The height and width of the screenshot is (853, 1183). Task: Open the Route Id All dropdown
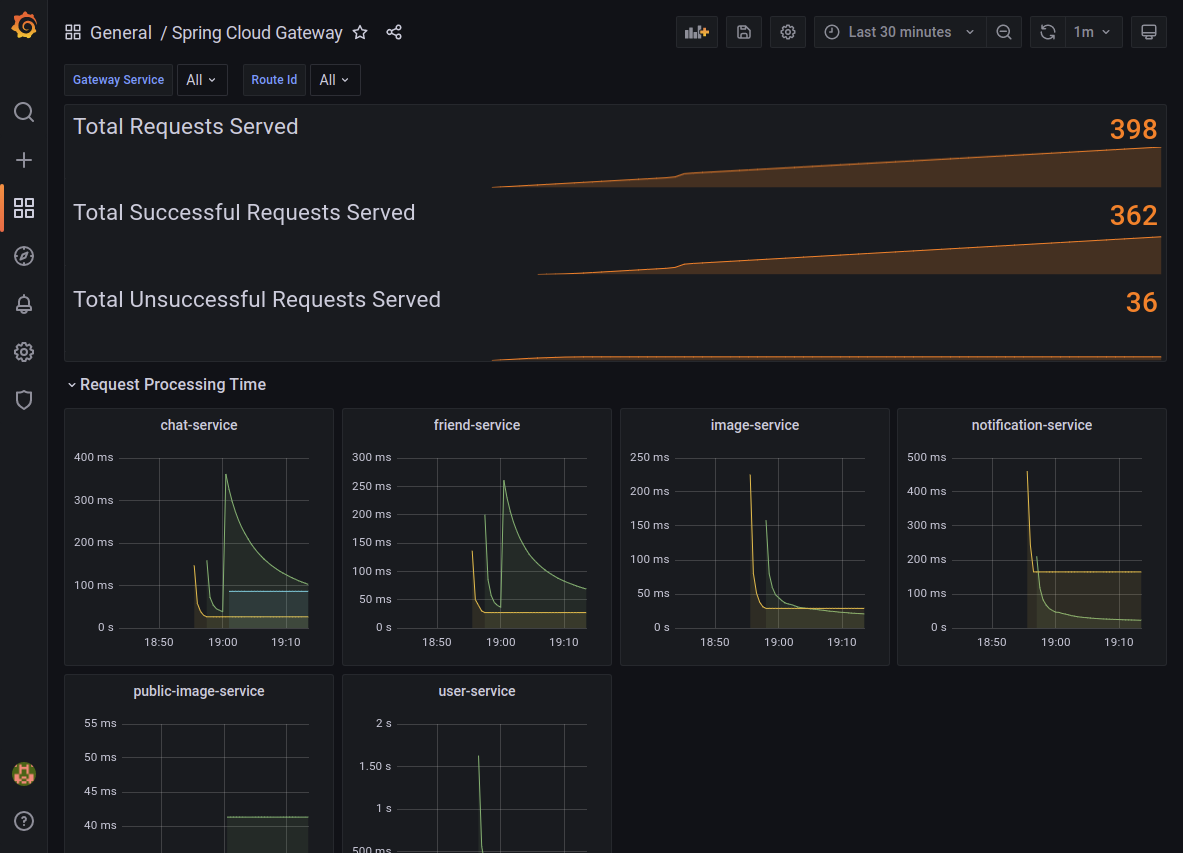coord(335,80)
